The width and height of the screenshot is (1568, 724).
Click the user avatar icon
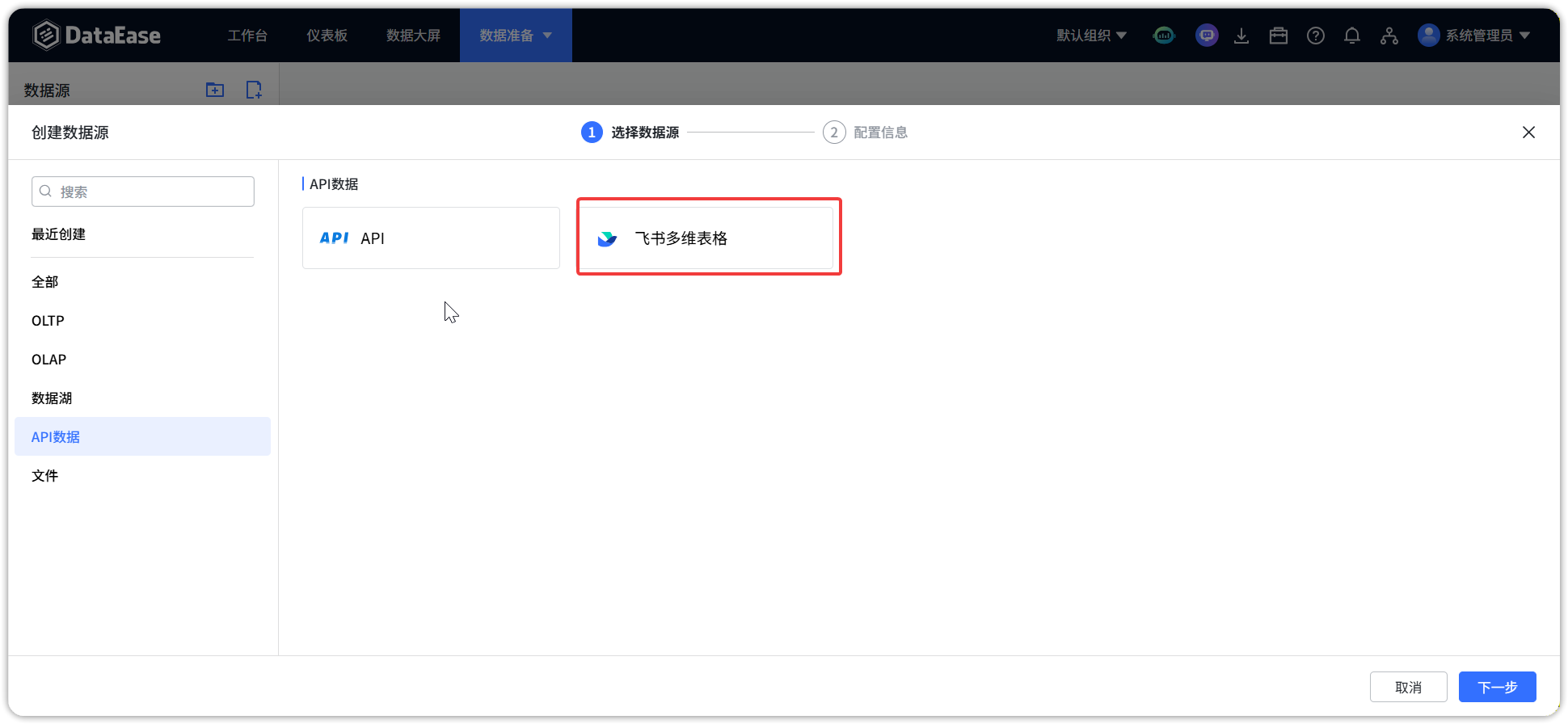click(1429, 36)
